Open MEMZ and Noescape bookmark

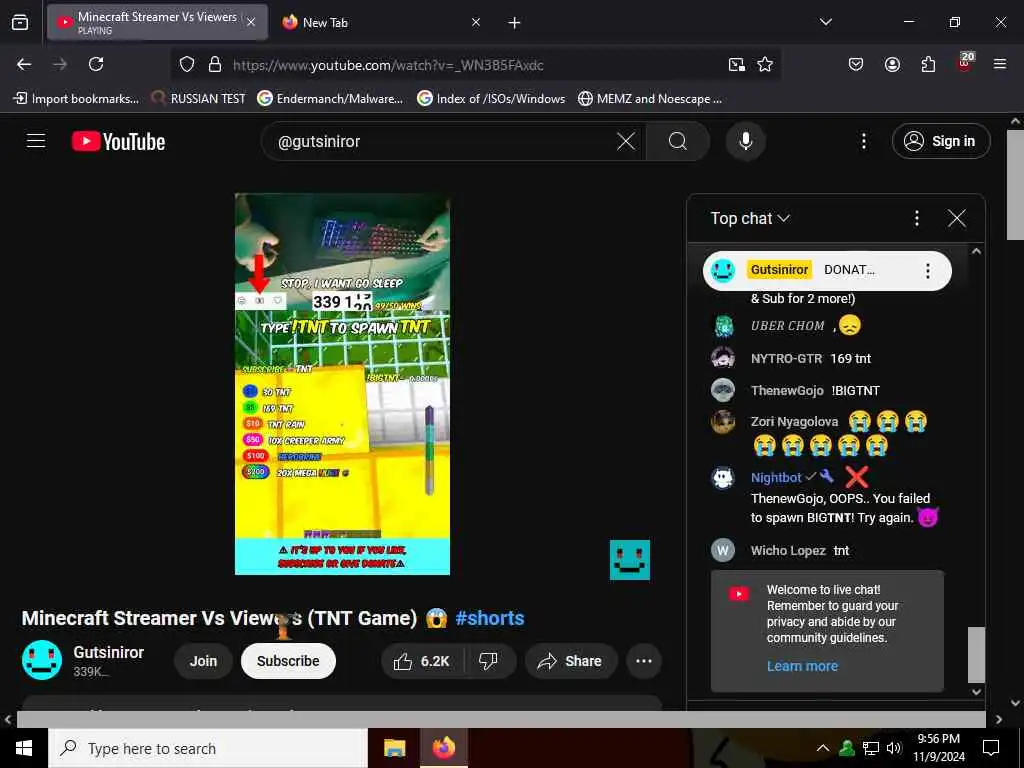pos(650,99)
